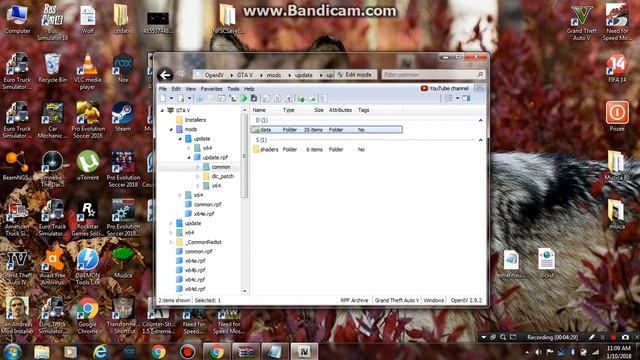Click the tree scrollbar down arrow
Image resolution: width=640 pixels, height=360 pixels.
click(244, 291)
